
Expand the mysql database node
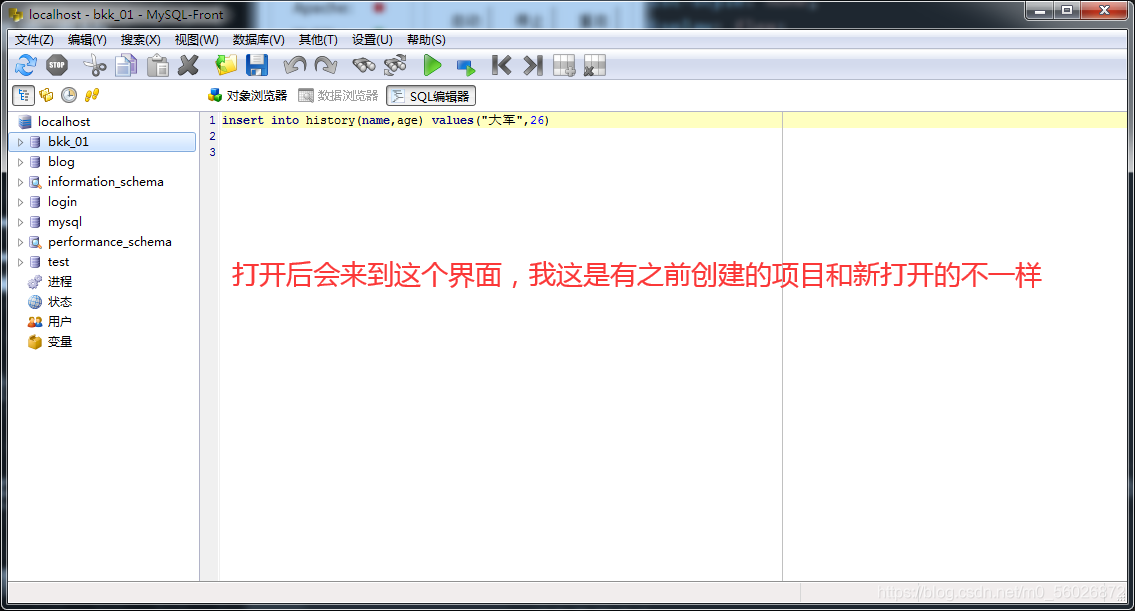pos(20,222)
